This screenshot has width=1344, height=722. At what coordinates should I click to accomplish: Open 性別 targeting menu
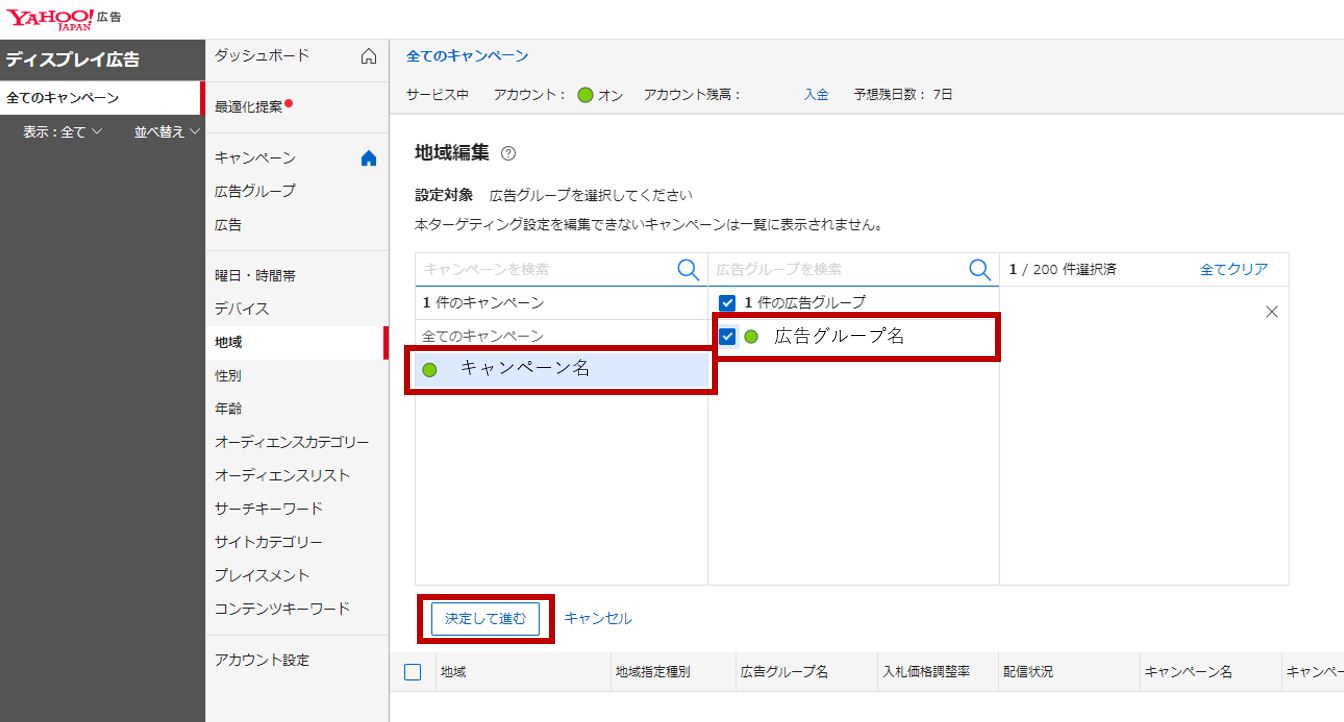pos(228,376)
